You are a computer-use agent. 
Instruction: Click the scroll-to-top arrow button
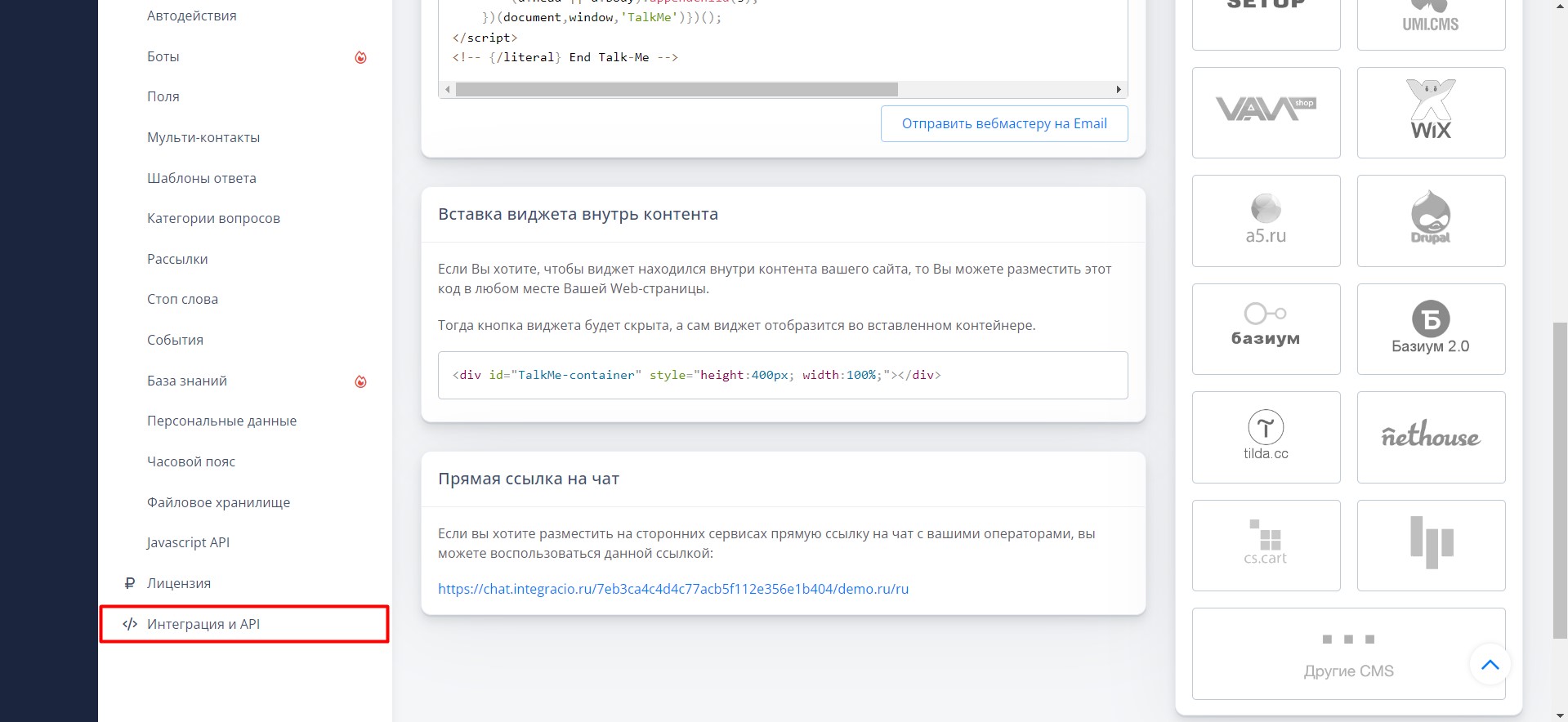[1490, 665]
